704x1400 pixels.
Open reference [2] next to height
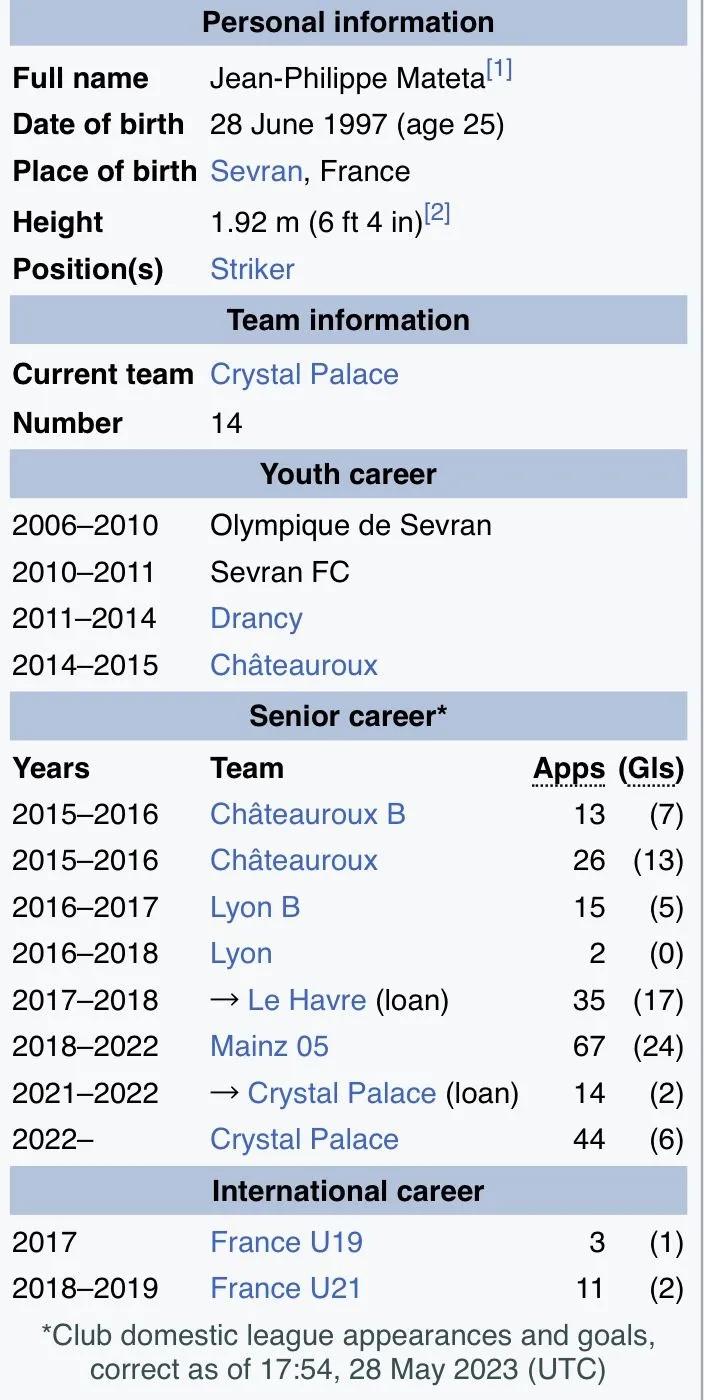tap(437, 214)
